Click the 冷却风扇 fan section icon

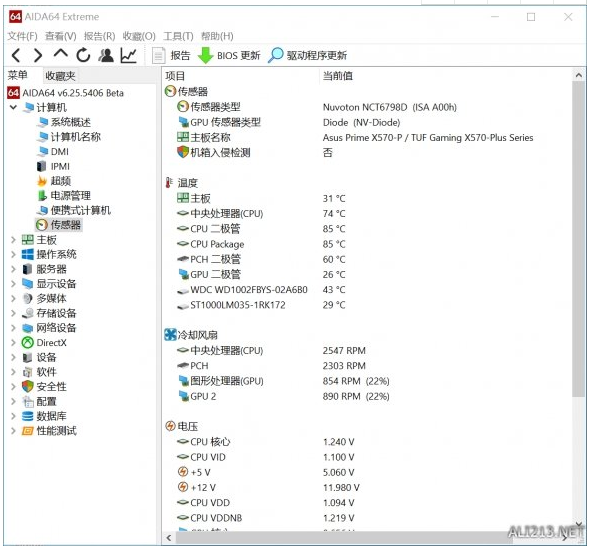coord(170,335)
